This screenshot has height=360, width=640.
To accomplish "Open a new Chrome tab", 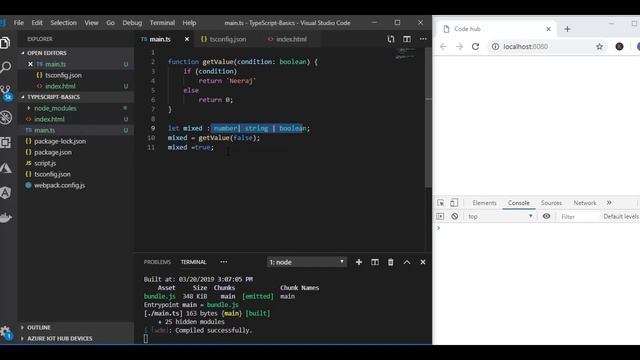I will tap(567, 29).
